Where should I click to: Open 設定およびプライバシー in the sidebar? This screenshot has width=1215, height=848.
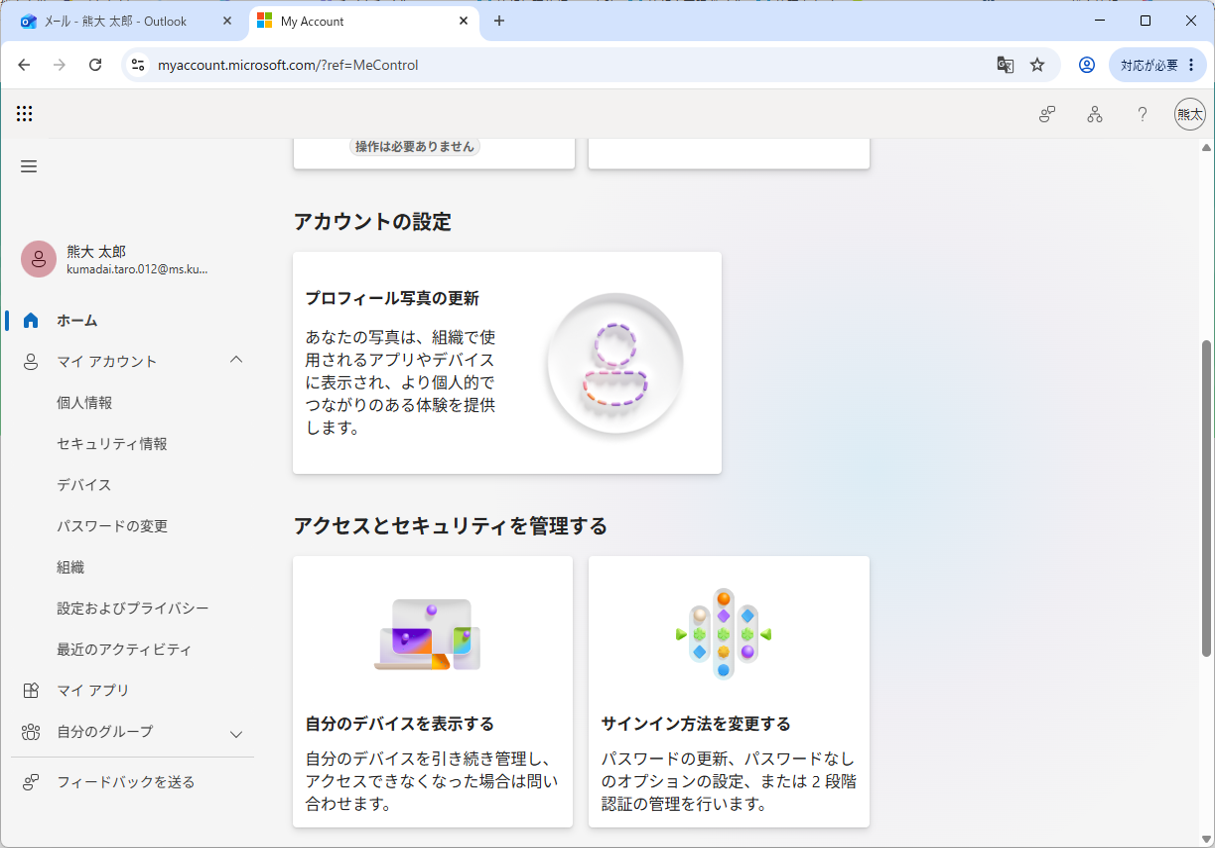[133, 608]
